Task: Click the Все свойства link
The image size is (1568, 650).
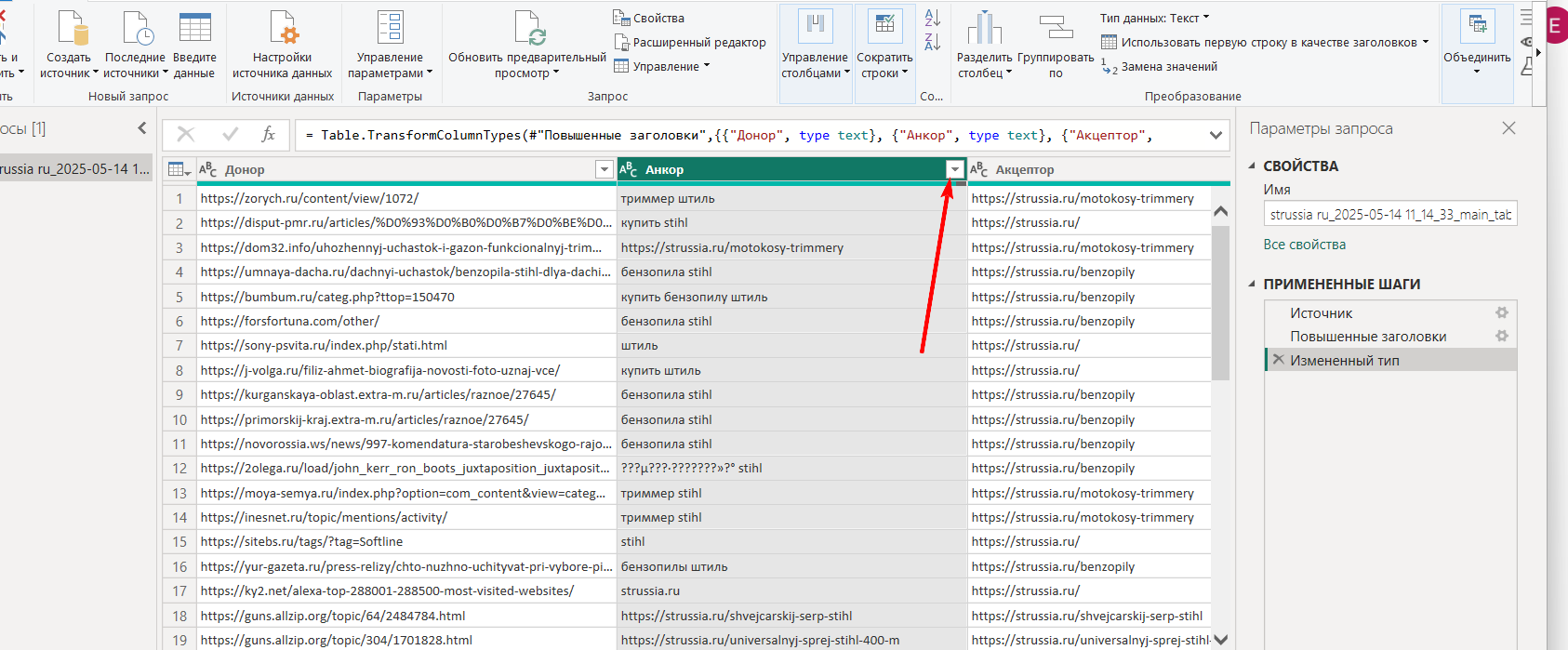Action: tap(1304, 245)
